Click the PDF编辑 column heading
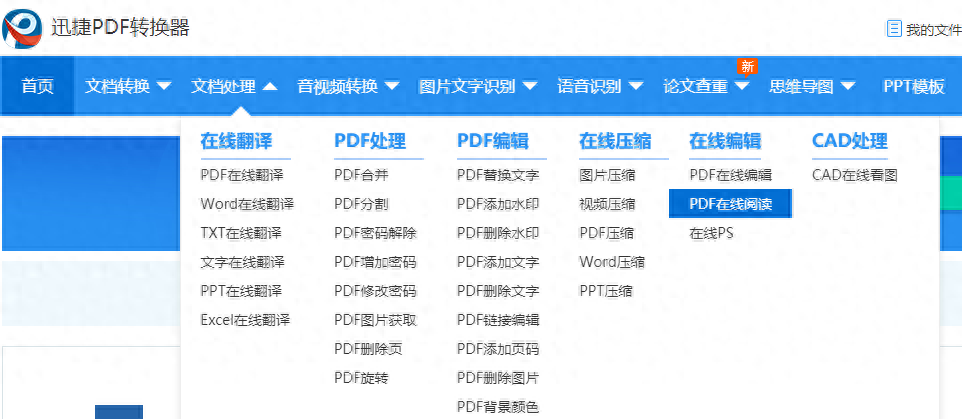Screen dimensions: 962x419 point(493,141)
